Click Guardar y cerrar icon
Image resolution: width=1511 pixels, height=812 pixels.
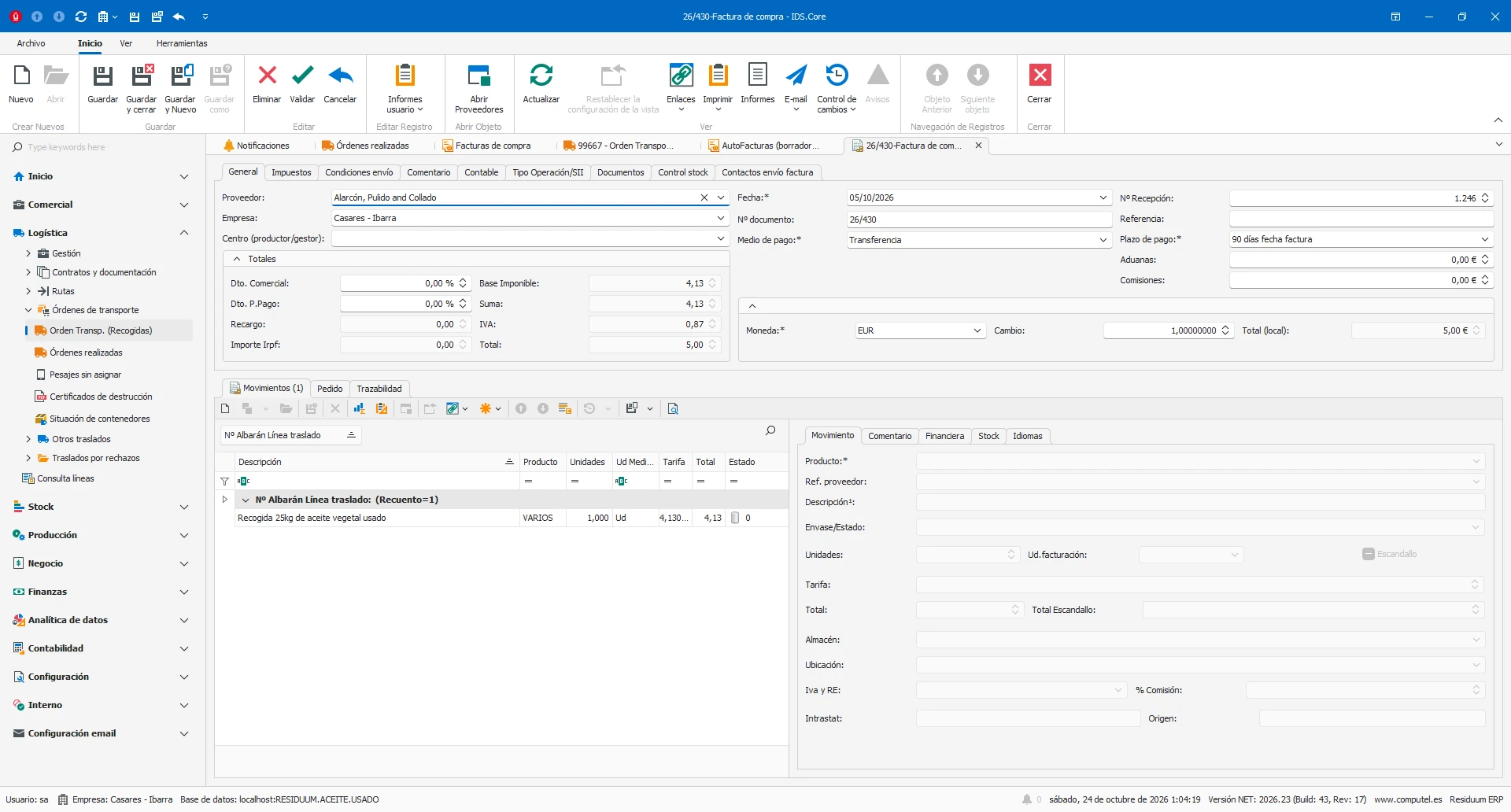[x=142, y=76]
